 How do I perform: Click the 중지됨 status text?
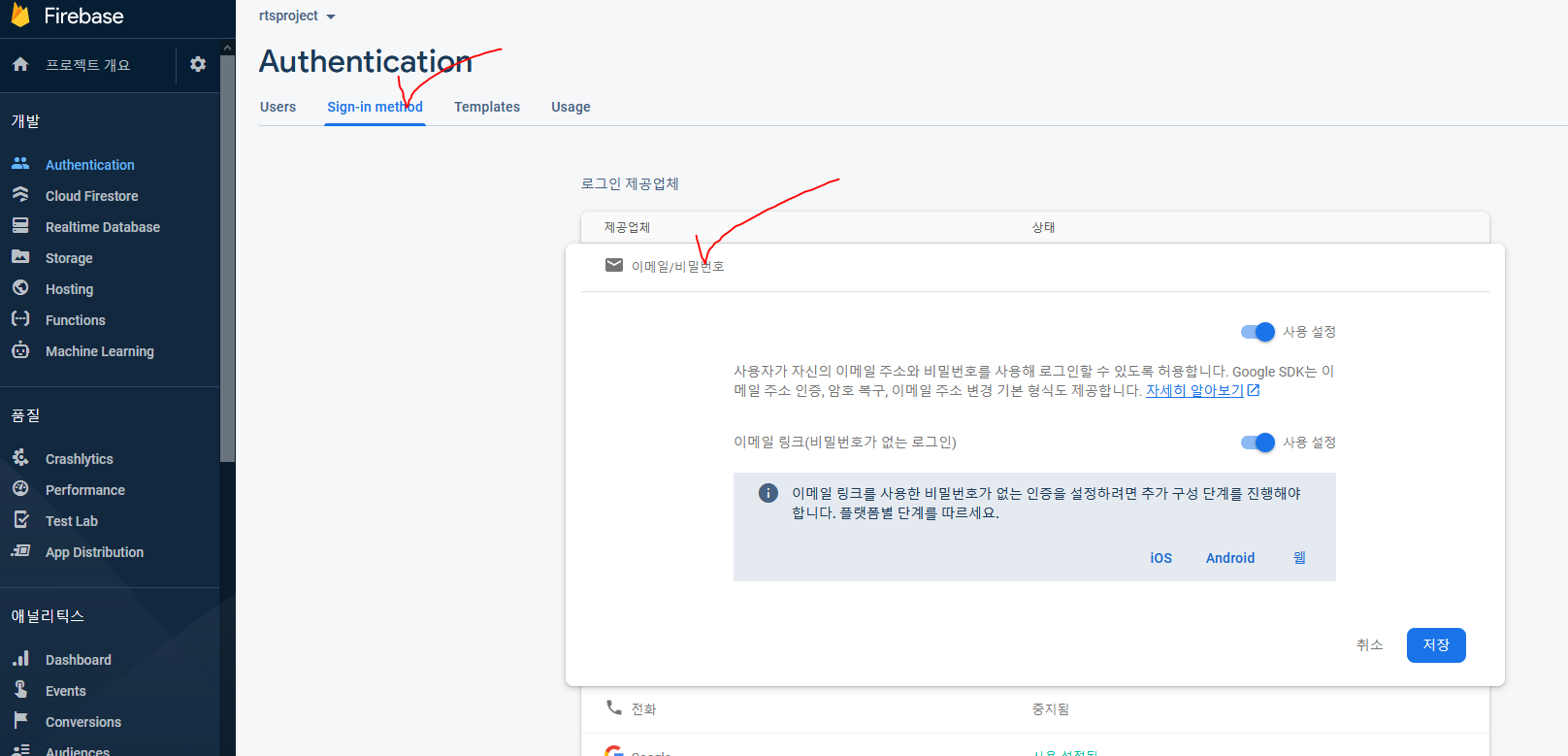pos(1050,709)
